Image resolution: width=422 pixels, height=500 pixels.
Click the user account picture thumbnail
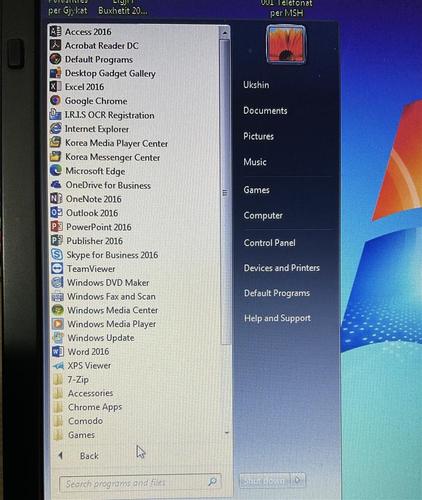(x=285, y=45)
